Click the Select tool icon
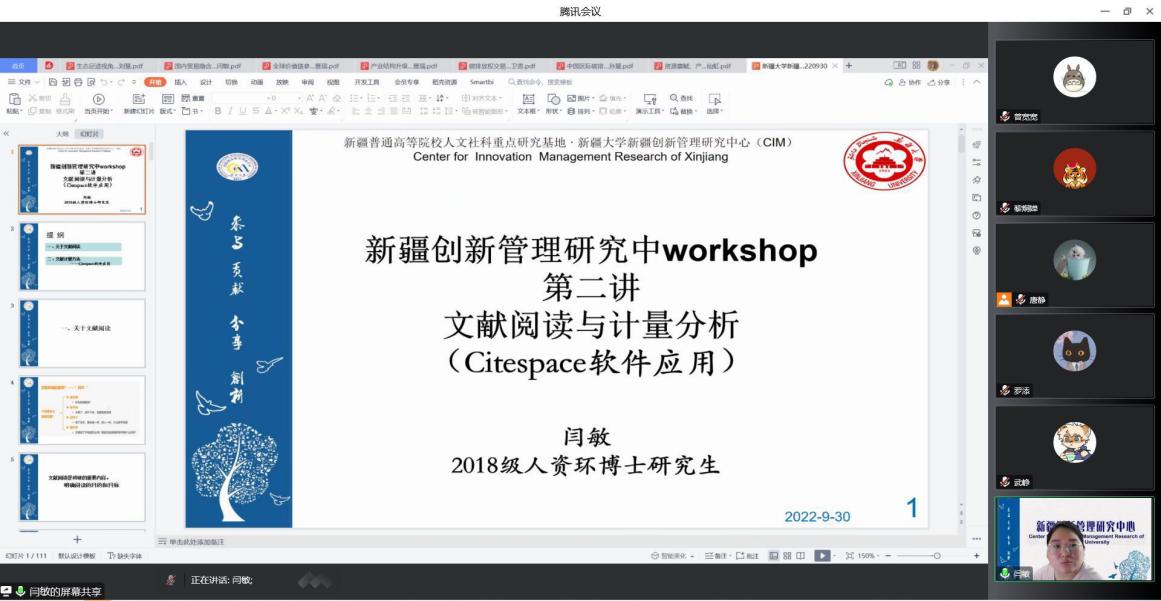The width and height of the screenshot is (1161, 601). point(715,98)
